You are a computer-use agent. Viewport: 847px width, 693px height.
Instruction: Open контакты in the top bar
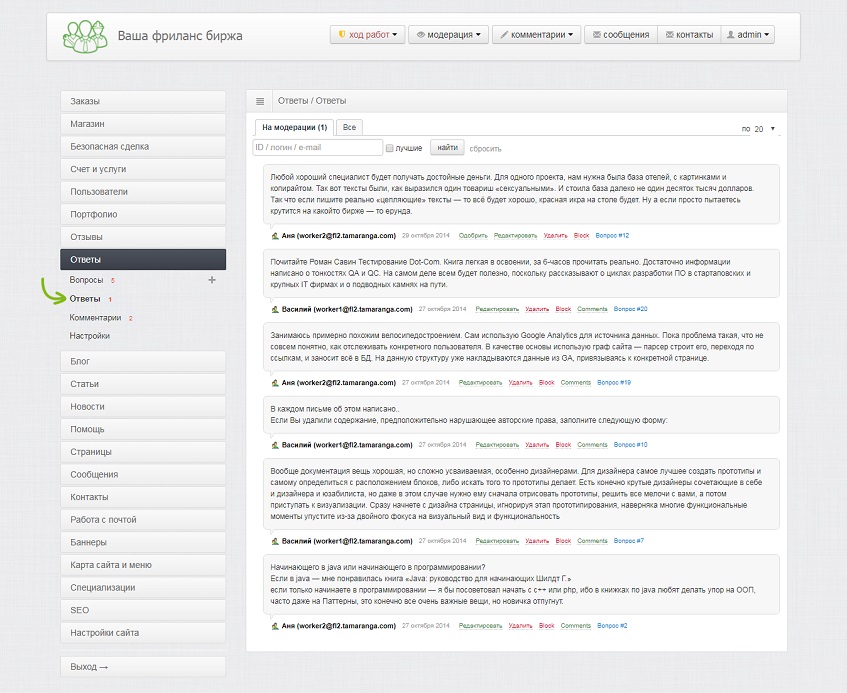(689, 35)
